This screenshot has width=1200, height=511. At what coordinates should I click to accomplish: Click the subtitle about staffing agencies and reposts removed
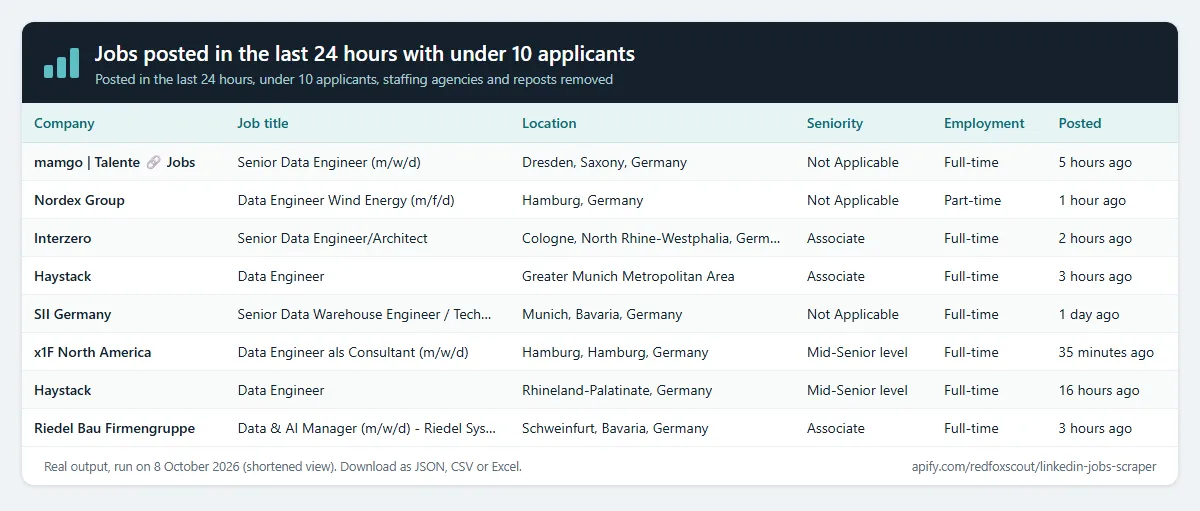354,79
